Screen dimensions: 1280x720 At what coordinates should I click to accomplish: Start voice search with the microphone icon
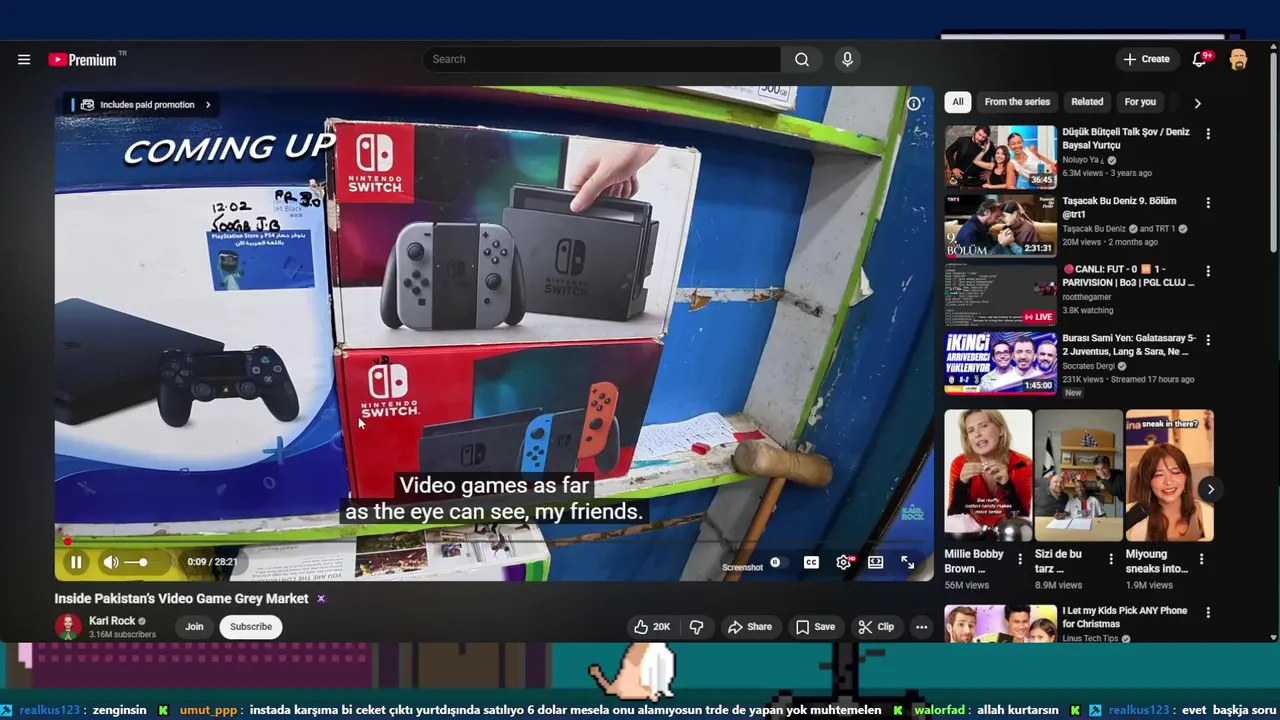(847, 59)
